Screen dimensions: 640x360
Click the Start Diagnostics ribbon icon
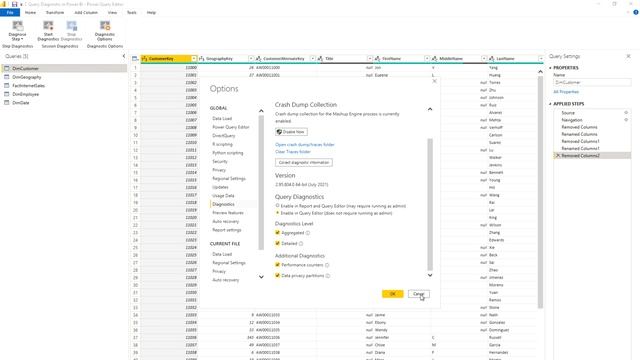click(48, 26)
